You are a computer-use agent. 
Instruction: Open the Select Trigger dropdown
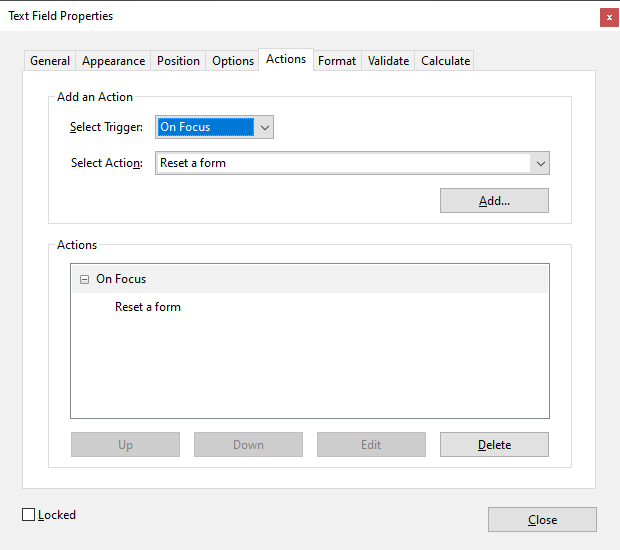tap(214, 127)
